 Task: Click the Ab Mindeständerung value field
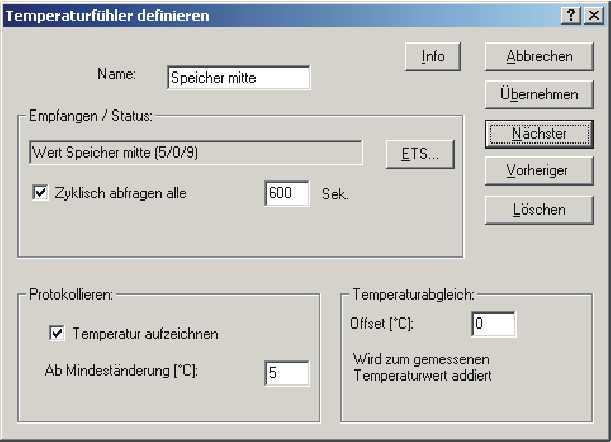pyautogui.click(x=287, y=373)
